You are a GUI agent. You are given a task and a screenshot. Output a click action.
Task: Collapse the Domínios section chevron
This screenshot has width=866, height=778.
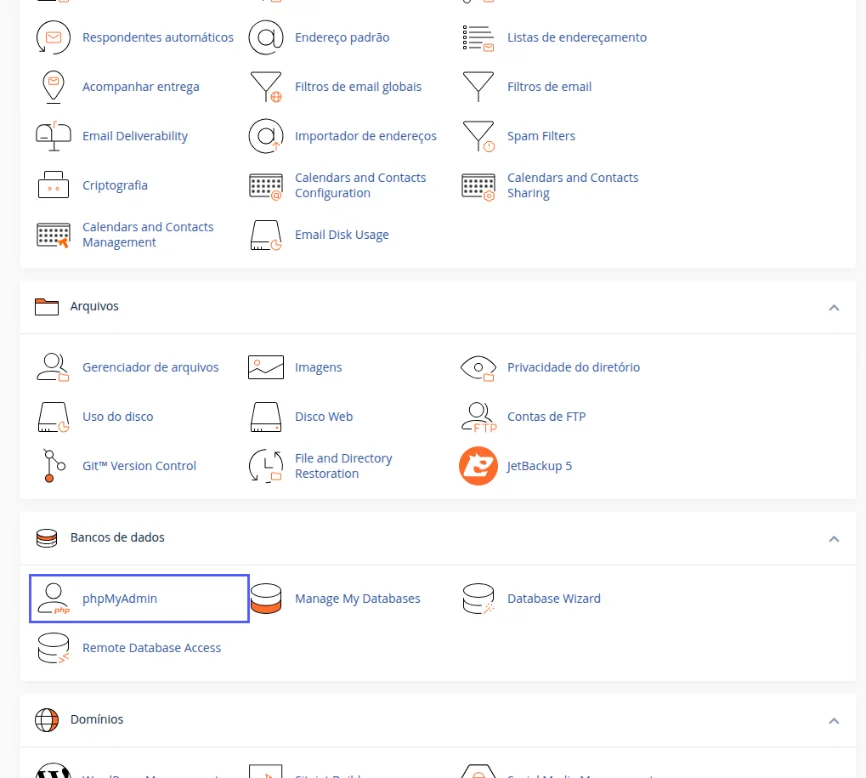(834, 721)
